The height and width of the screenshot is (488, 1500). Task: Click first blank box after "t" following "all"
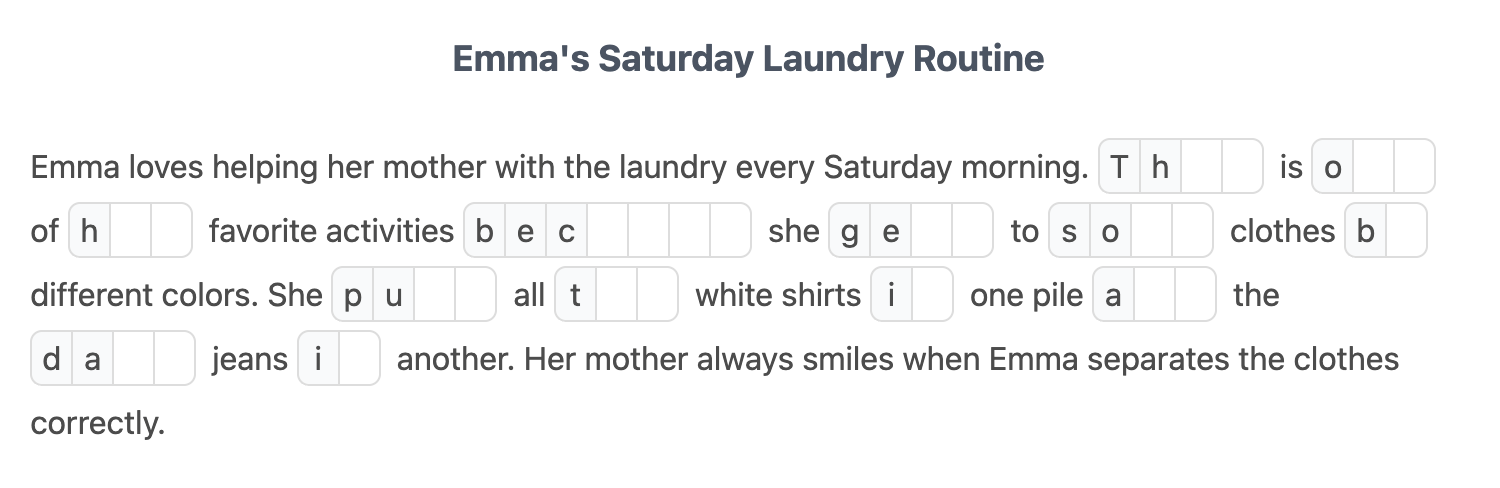pos(616,295)
